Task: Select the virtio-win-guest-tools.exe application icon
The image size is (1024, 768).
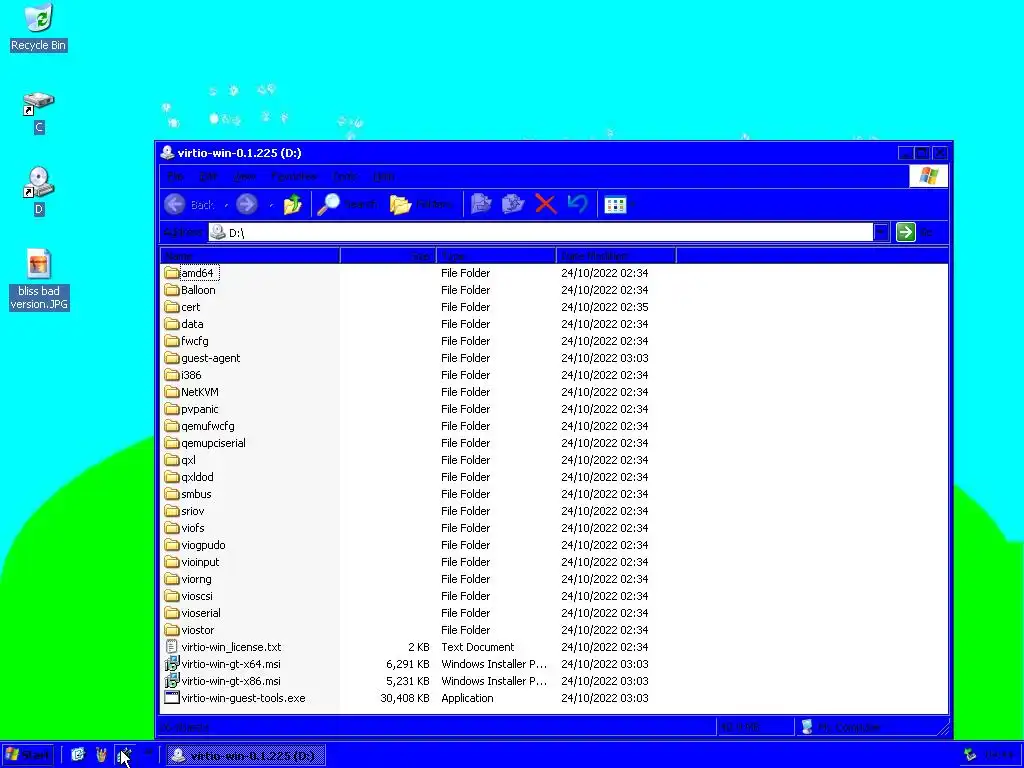Action: [x=172, y=698]
